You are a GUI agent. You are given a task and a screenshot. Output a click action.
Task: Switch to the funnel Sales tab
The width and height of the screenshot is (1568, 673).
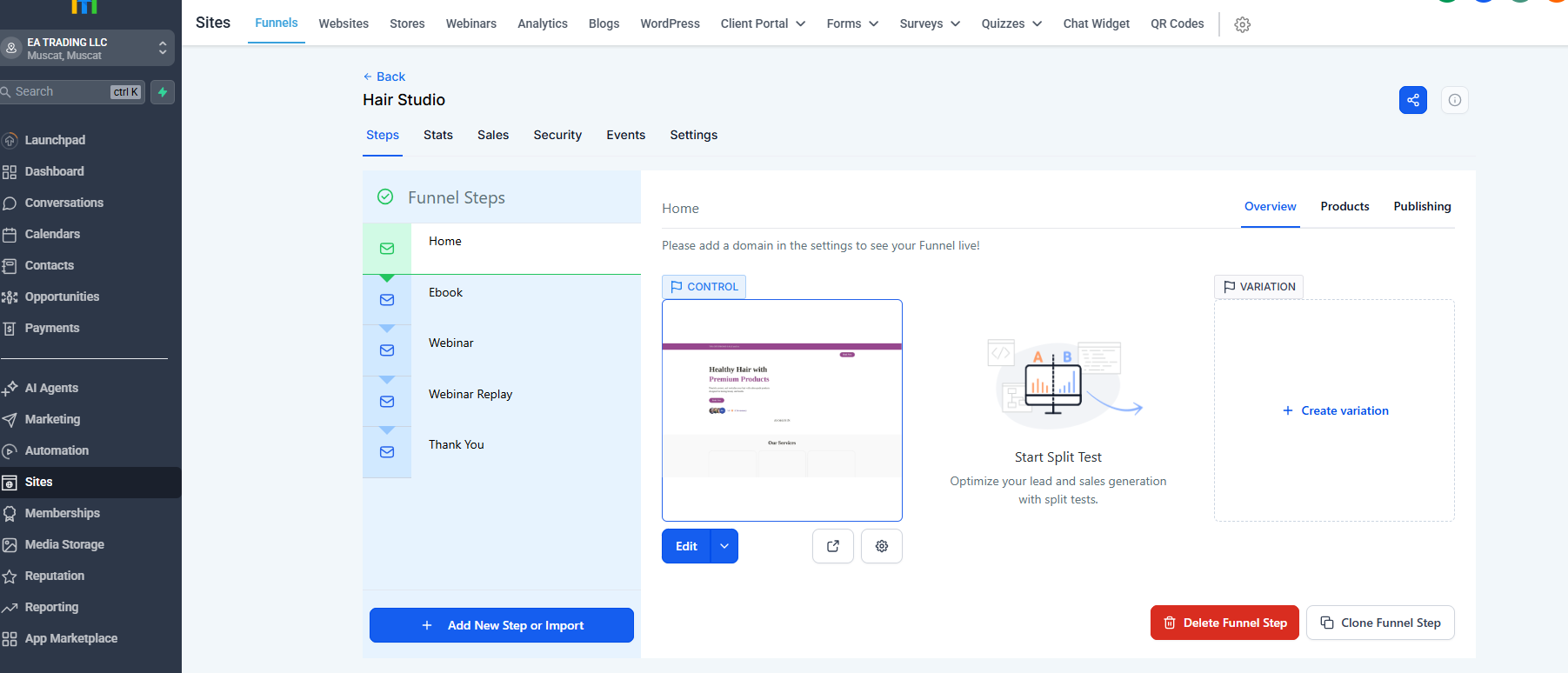493,135
